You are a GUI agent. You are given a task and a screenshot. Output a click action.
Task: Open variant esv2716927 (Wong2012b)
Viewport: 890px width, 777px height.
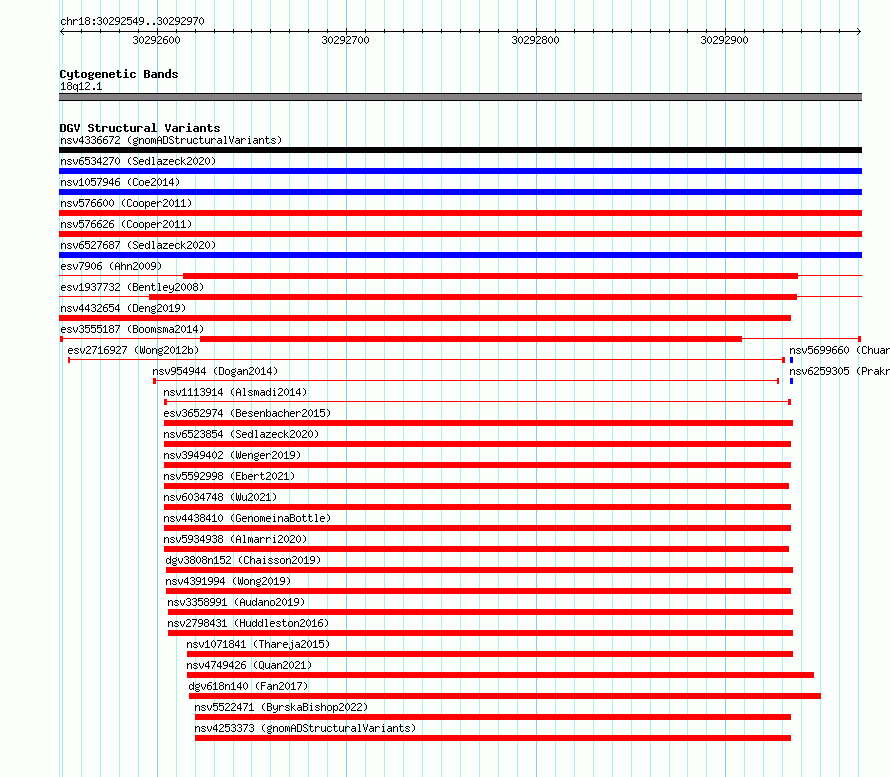[x=133, y=350]
